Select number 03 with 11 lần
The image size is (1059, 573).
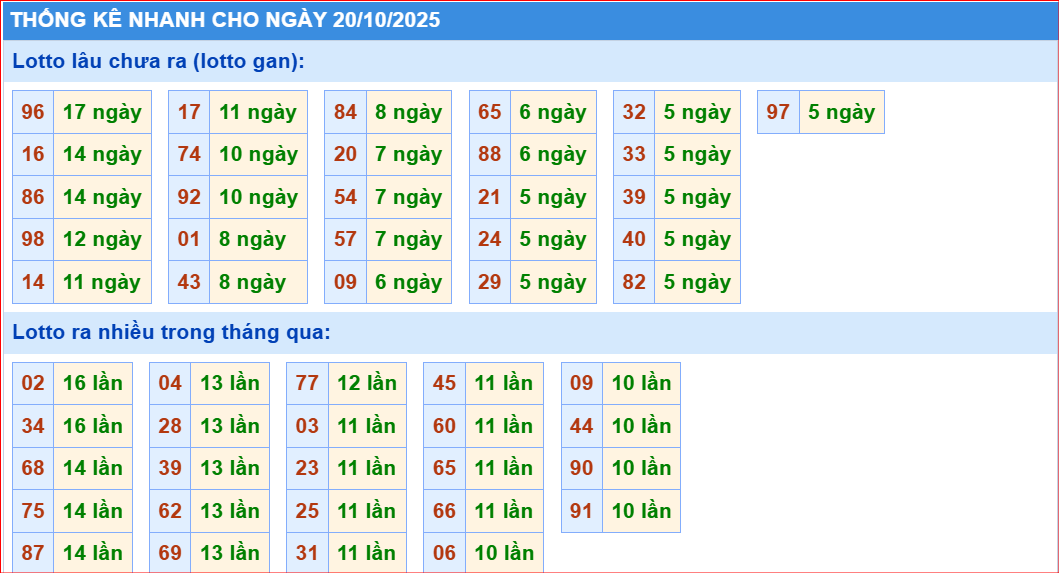click(307, 426)
